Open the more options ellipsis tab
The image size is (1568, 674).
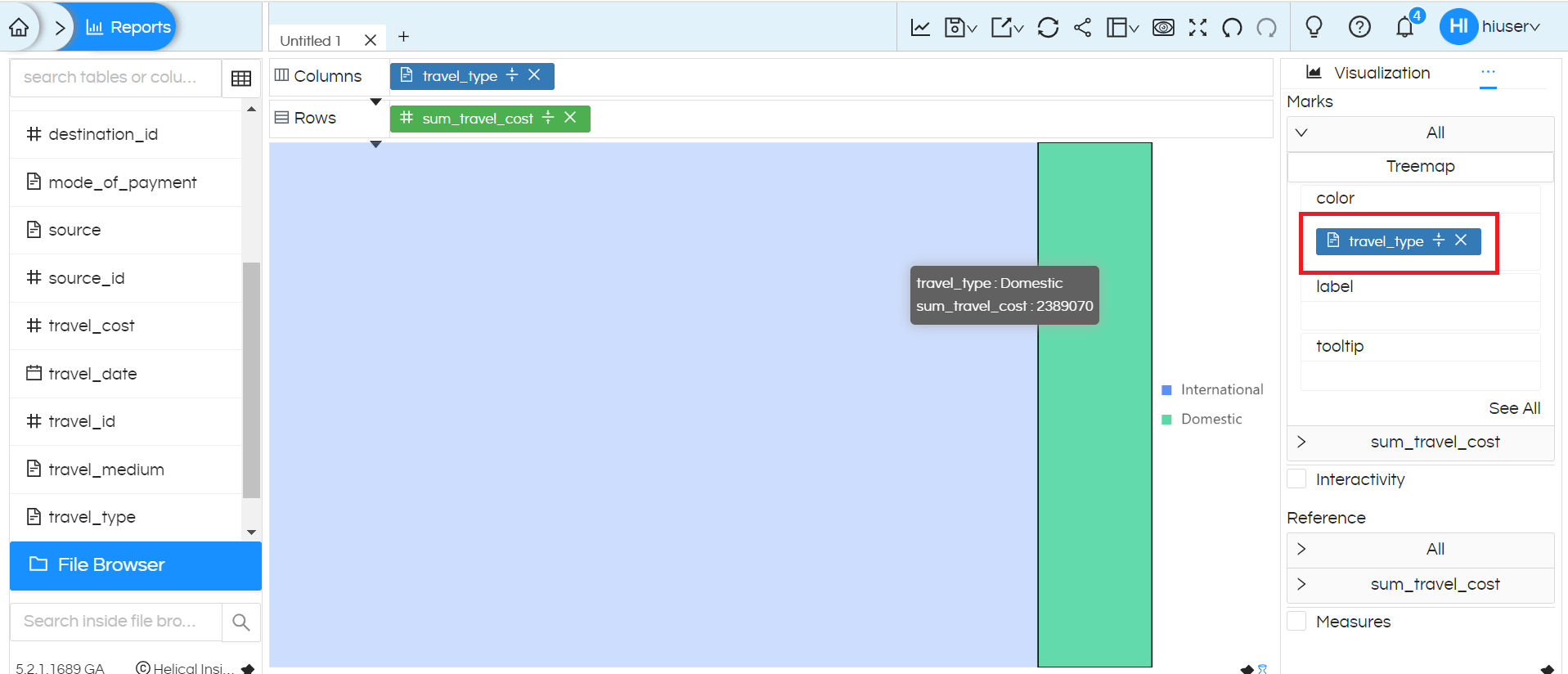coord(1488,72)
